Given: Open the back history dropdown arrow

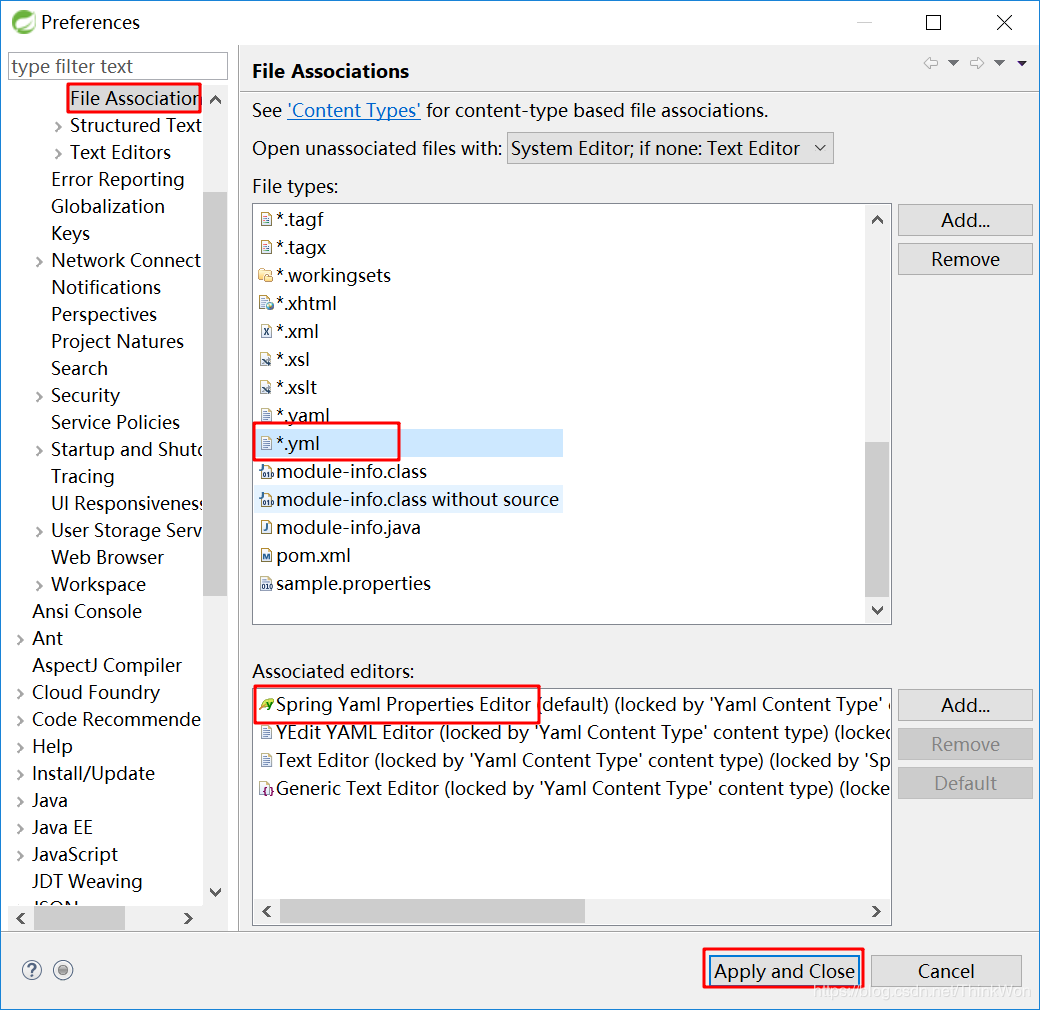Looking at the screenshot, I should point(953,63).
